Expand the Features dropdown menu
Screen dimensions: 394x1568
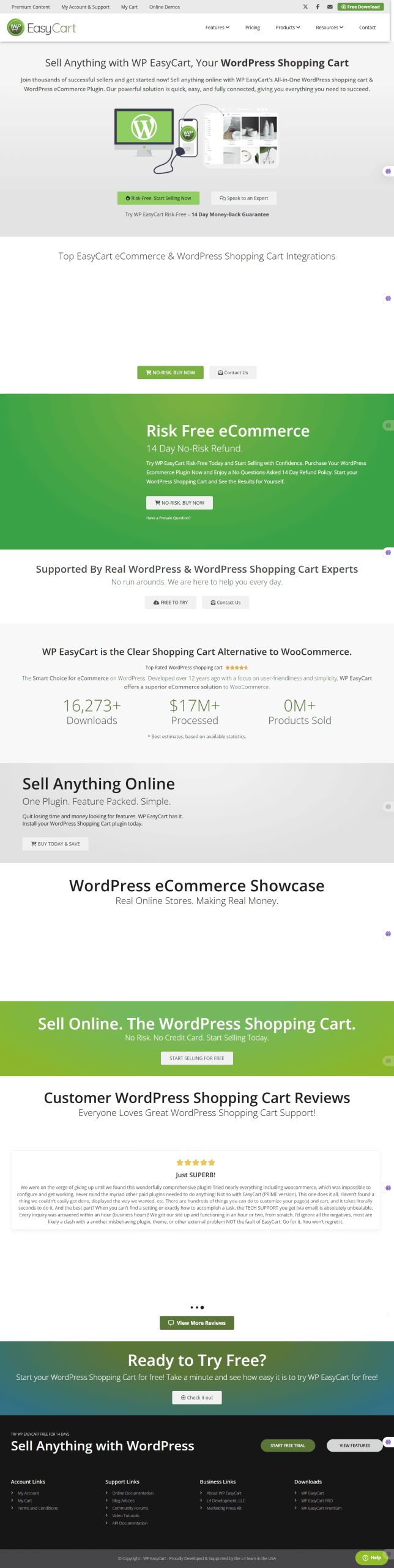(217, 28)
